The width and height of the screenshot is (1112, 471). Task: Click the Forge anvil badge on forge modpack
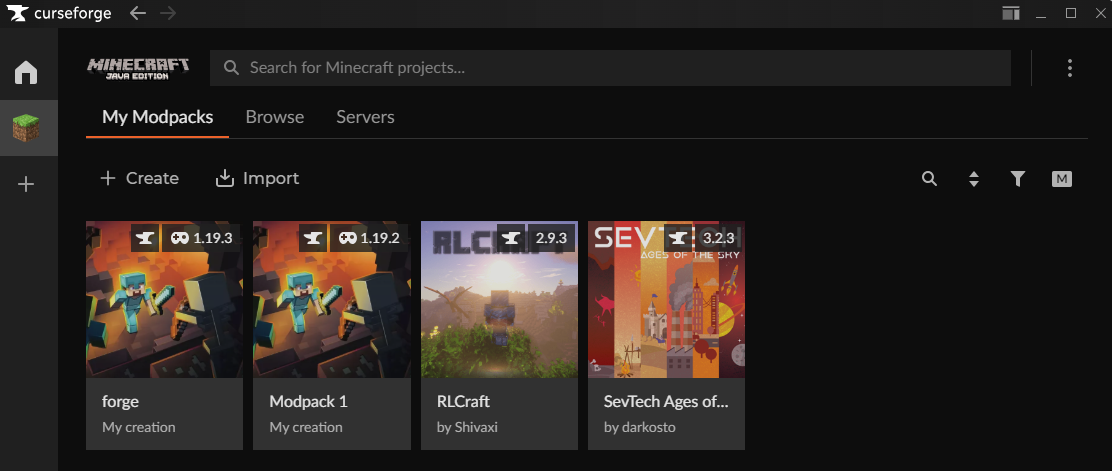[145, 238]
